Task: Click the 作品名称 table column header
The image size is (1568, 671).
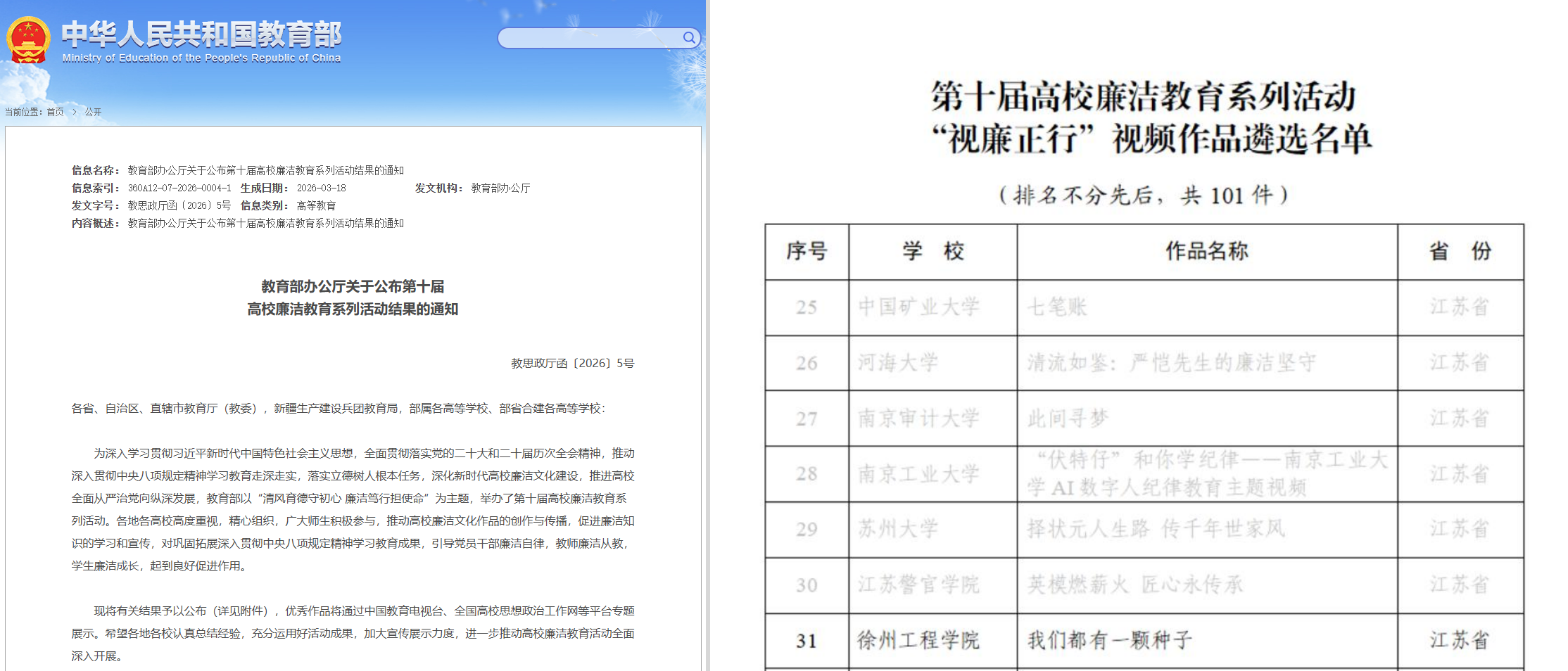Action: pos(1206,251)
